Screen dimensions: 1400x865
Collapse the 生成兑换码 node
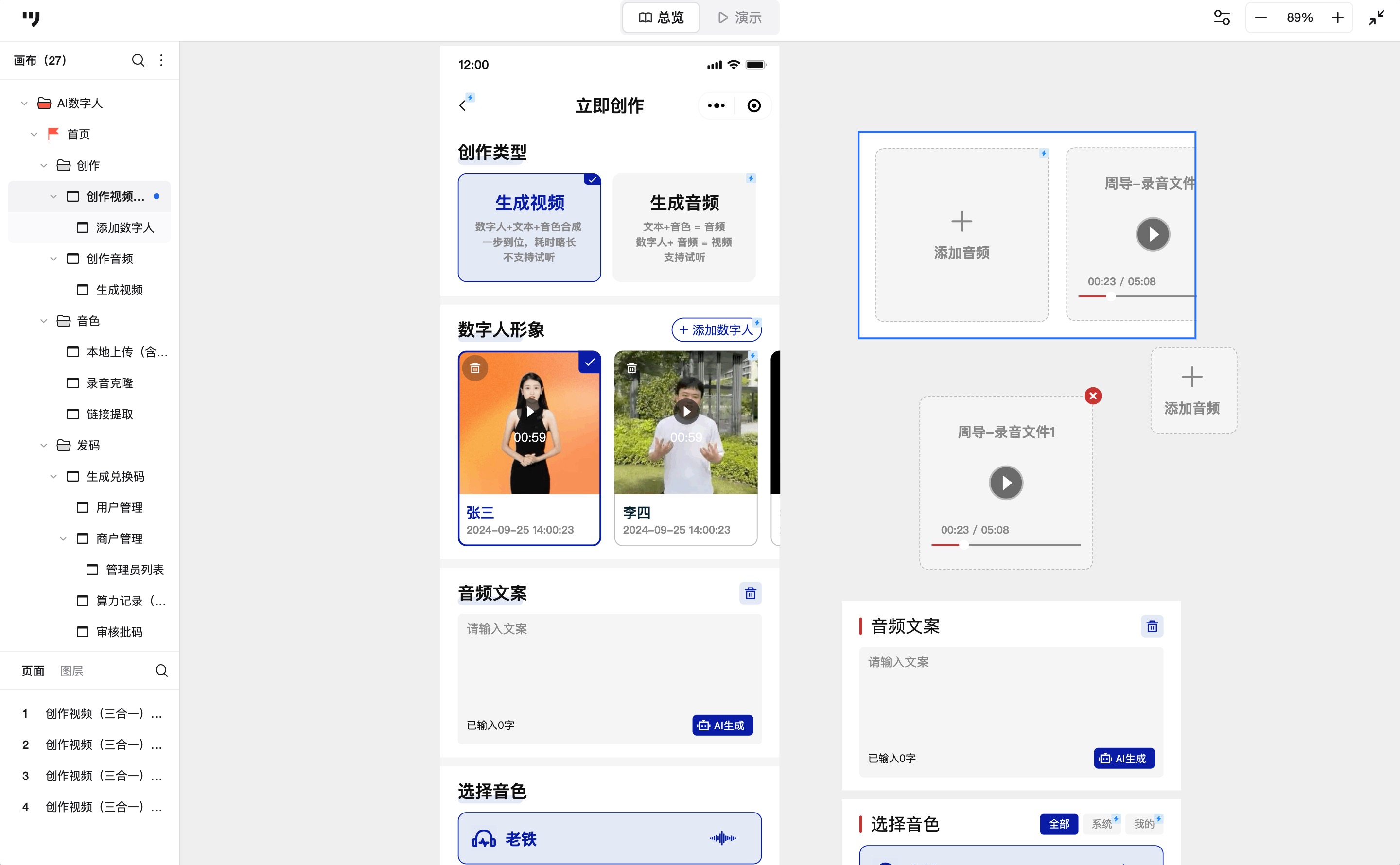pos(53,477)
